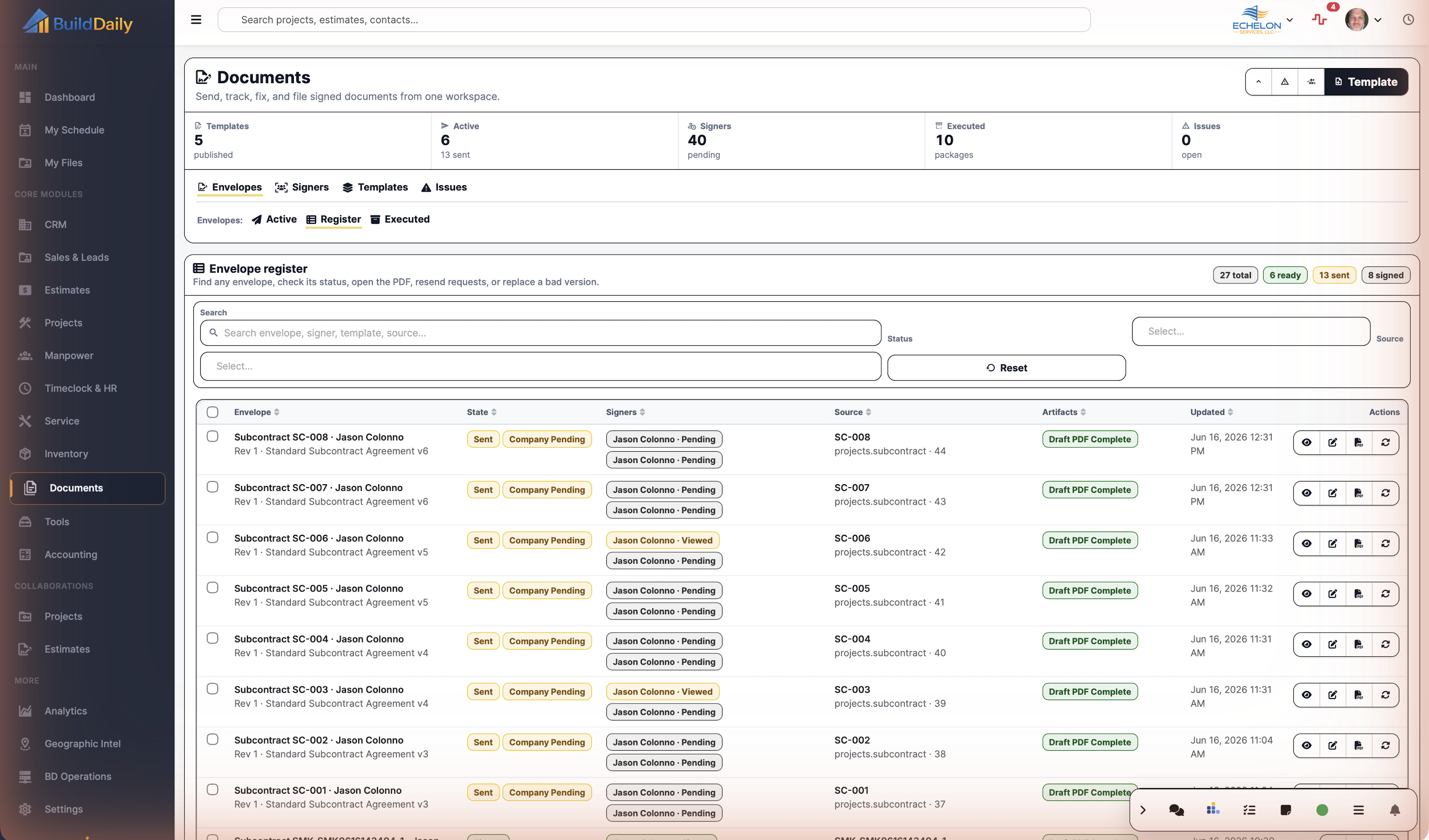Viewport: 1429px width, 840px height.
Task: Resend the SC-005 envelope via refresh icon
Action: [x=1386, y=594]
